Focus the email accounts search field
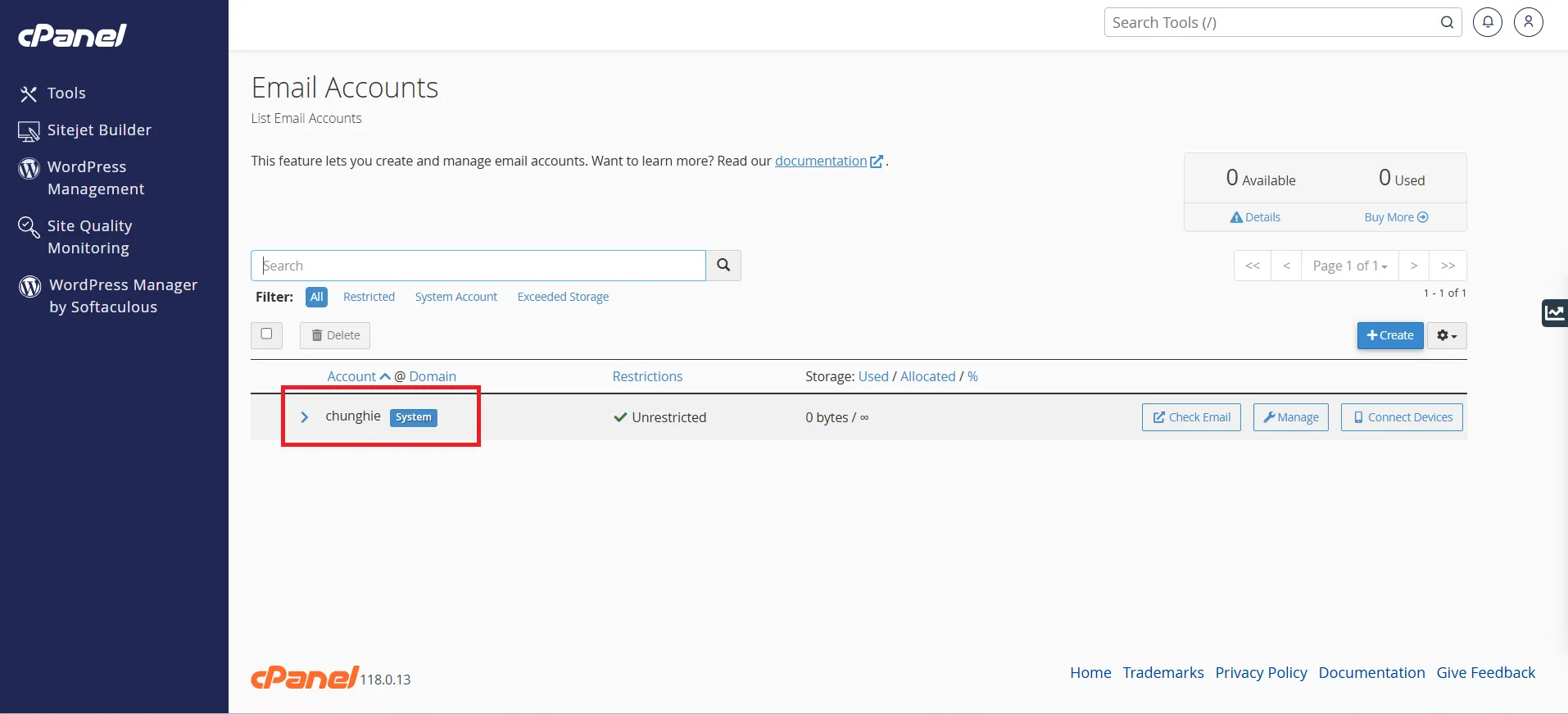 point(478,266)
